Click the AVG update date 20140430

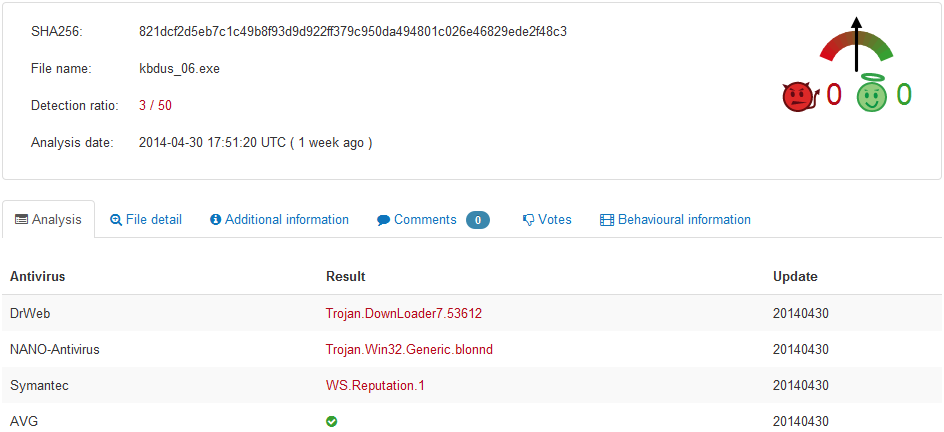click(x=801, y=422)
